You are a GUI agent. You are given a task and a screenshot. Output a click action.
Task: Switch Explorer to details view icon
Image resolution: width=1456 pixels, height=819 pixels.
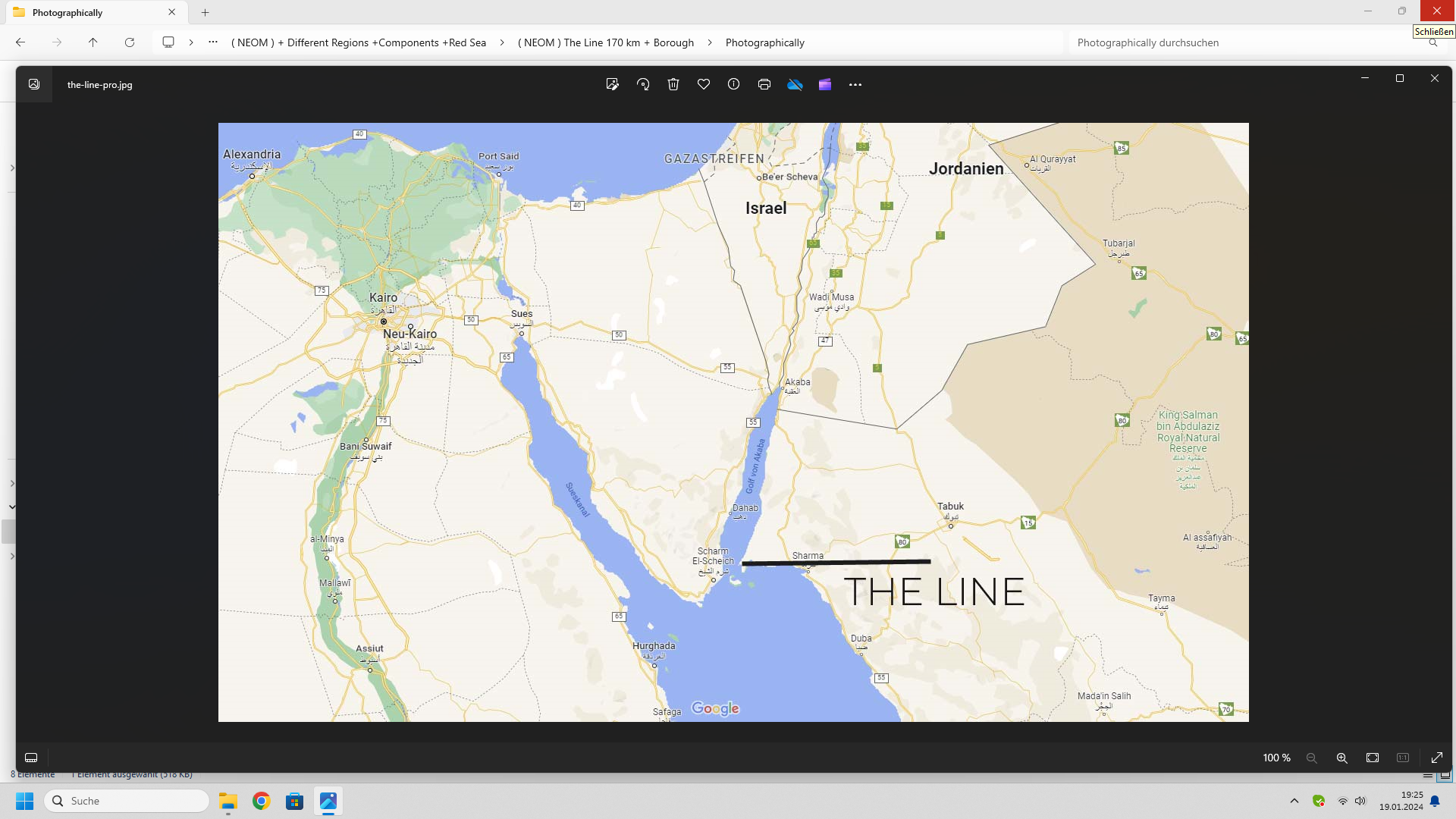(x=1428, y=775)
